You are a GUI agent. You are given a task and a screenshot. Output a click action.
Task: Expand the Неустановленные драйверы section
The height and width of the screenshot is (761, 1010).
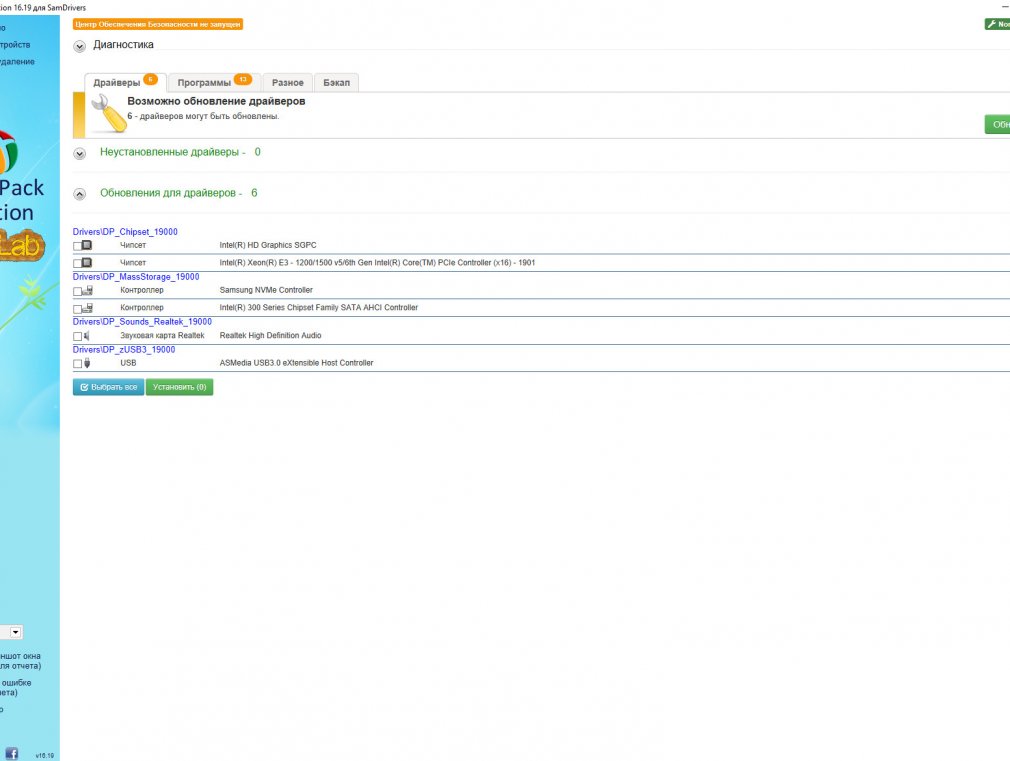(79, 153)
